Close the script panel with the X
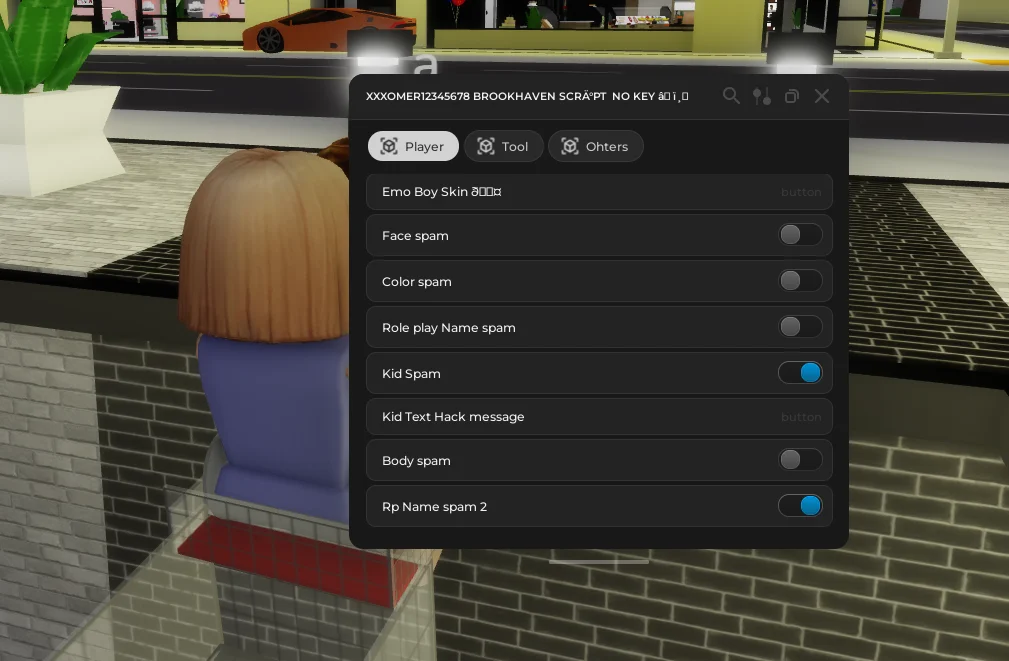Screen dimensions: 1009x661 822,96
